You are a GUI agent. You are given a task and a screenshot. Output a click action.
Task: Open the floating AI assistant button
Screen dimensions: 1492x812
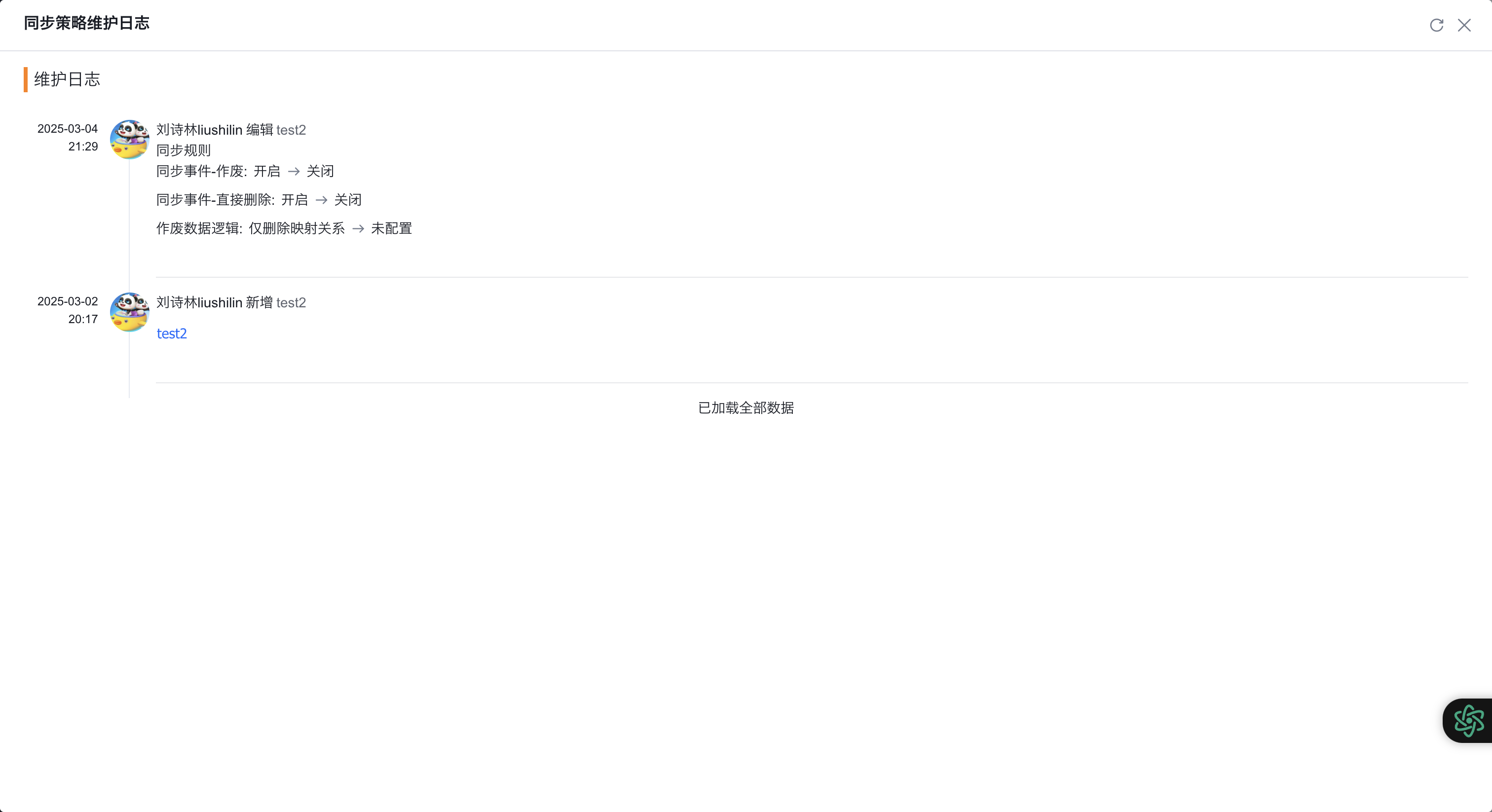click(1468, 721)
